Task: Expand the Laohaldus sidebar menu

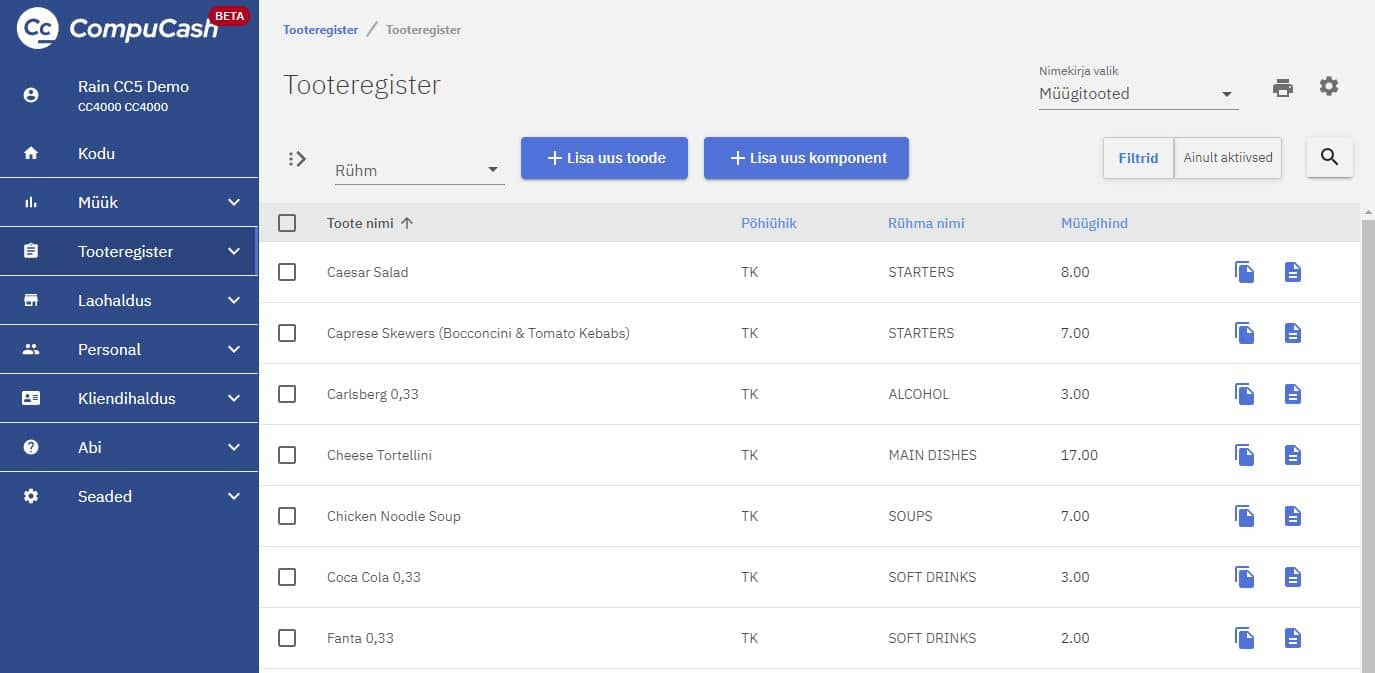Action: point(129,300)
